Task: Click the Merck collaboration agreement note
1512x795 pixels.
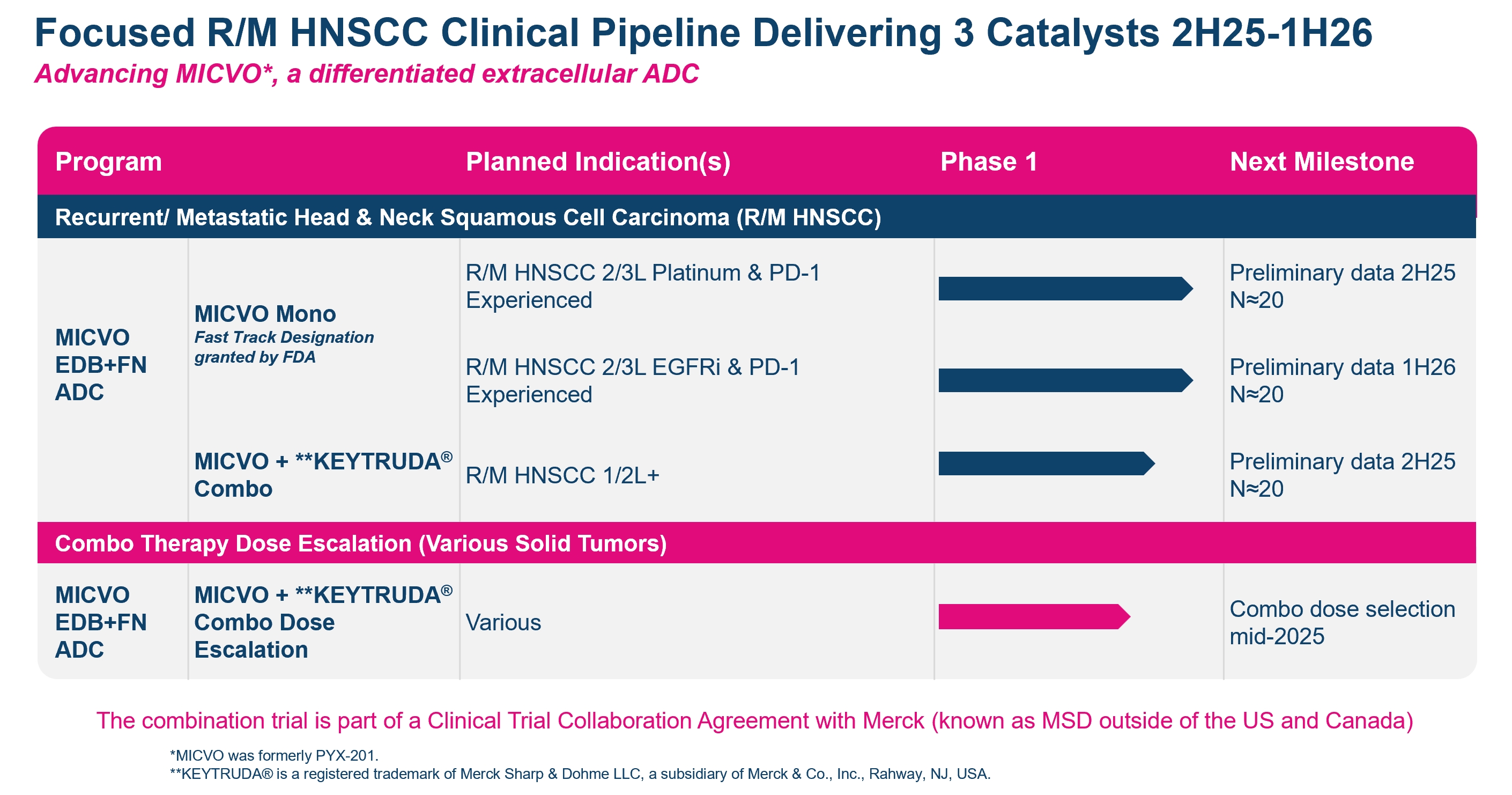Action: click(754, 720)
